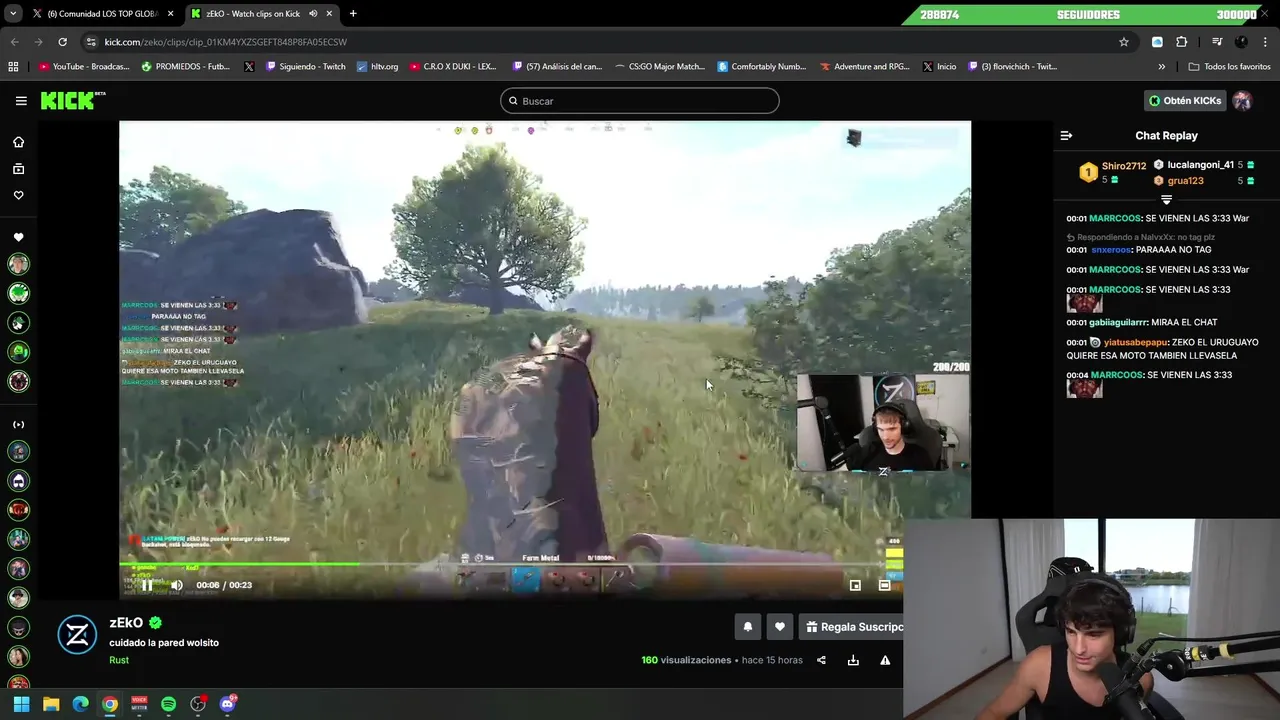Click the live broadcast icon in sidebar
Image resolution: width=1280 pixels, height=720 pixels.
(x=18, y=424)
